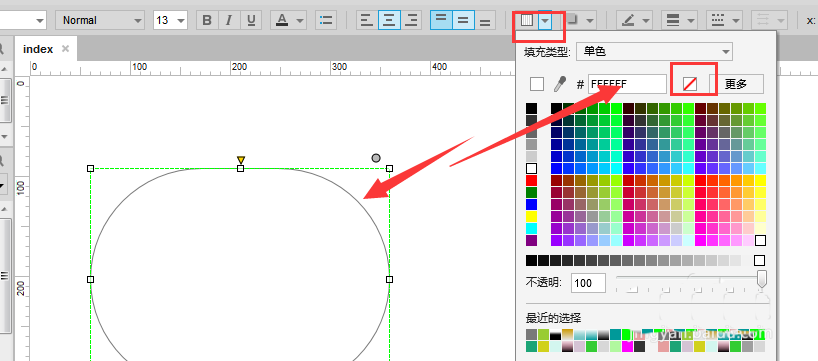
Task: Click the current color preview swatch beside eyedropper
Action: 537,84
